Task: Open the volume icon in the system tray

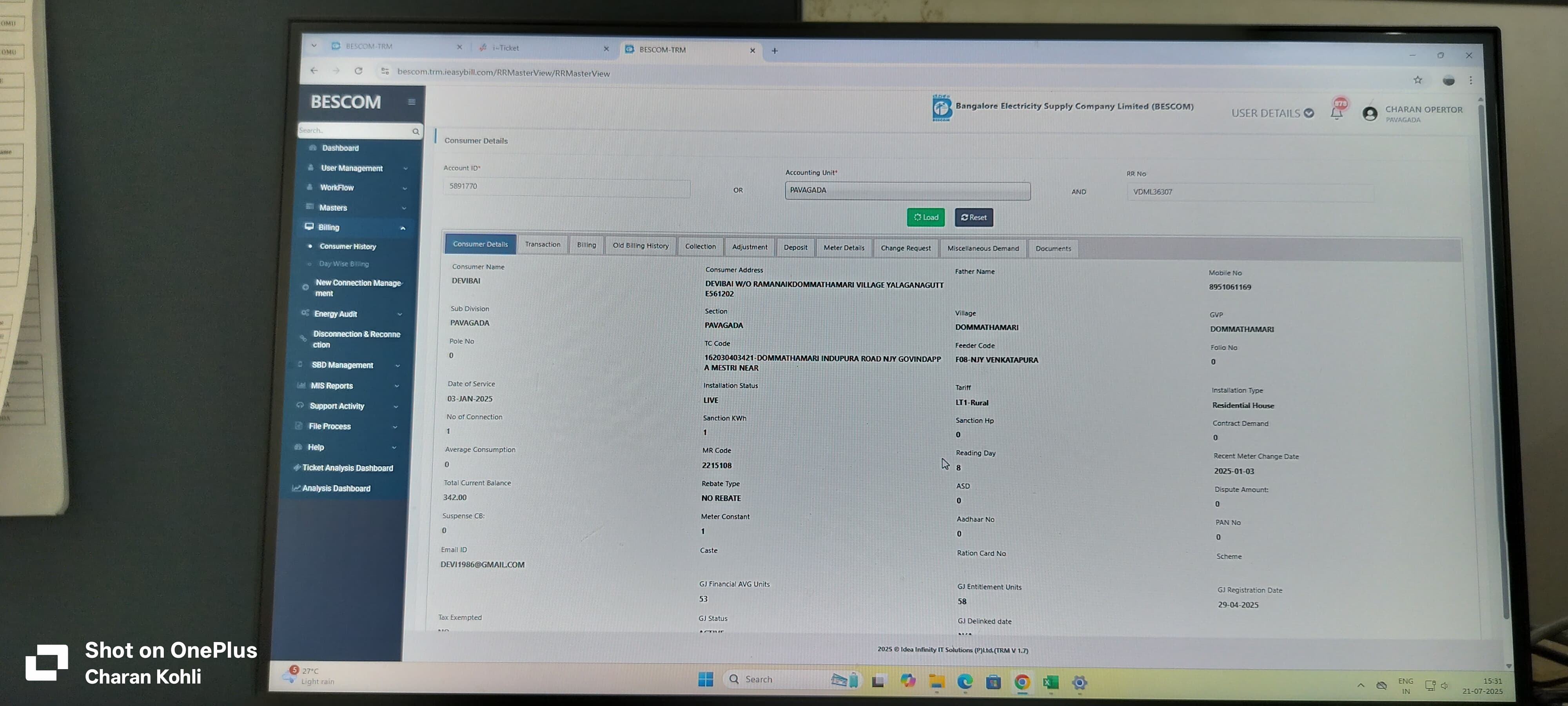Action: pyautogui.click(x=1445, y=686)
